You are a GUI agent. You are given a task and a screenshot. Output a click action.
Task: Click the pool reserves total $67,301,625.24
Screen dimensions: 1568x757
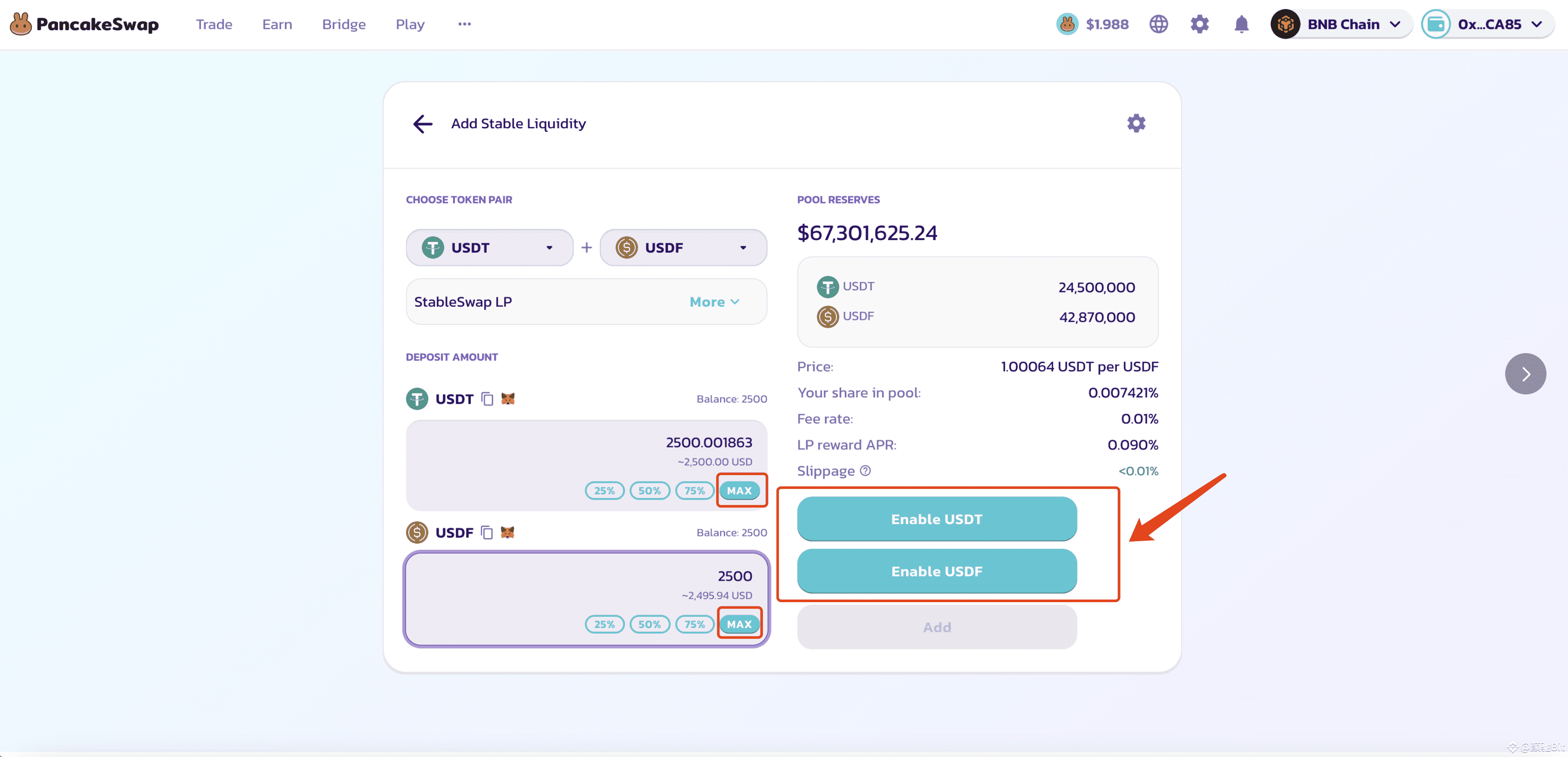867,233
